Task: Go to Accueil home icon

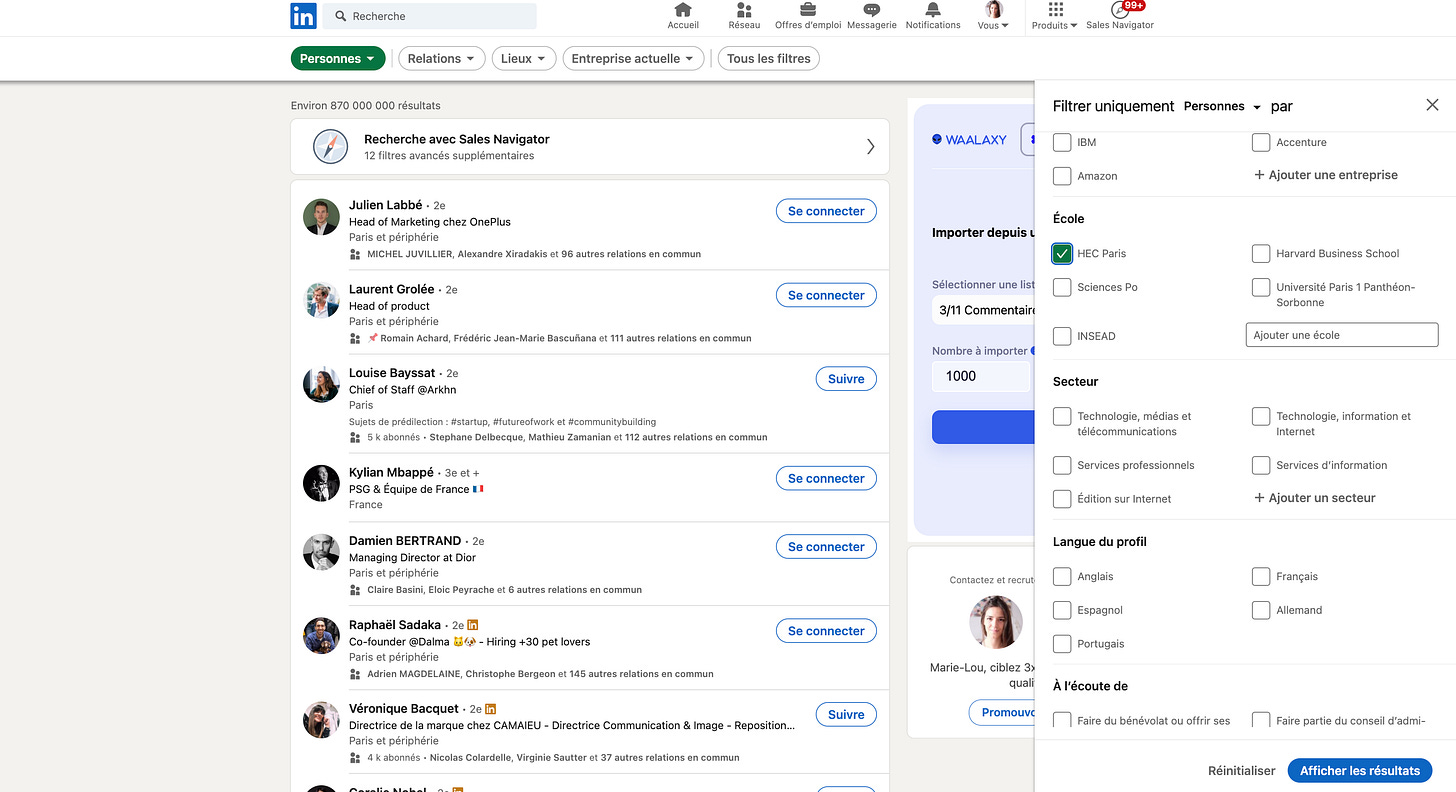Action: pyautogui.click(x=683, y=10)
